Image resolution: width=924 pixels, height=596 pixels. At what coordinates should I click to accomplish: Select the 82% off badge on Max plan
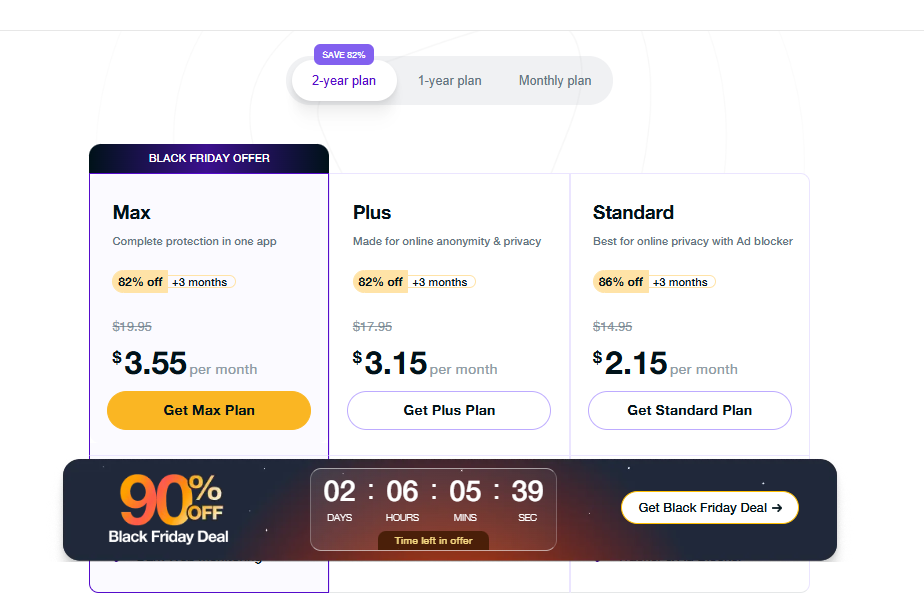point(140,281)
